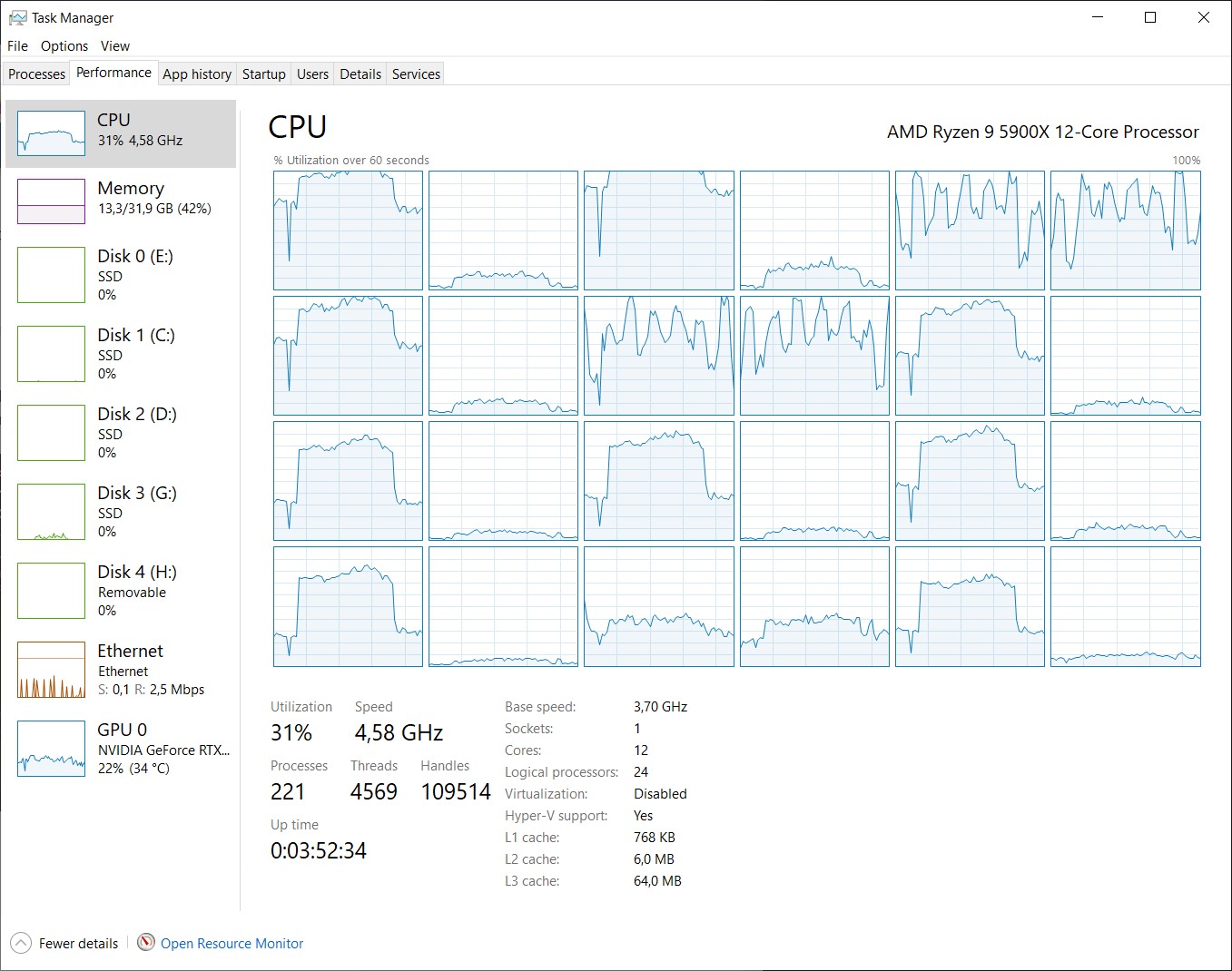Image resolution: width=1232 pixels, height=971 pixels.
Task: Click the Ethernet send/receive rate text
Action: pyautogui.click(x=152, y=690)
